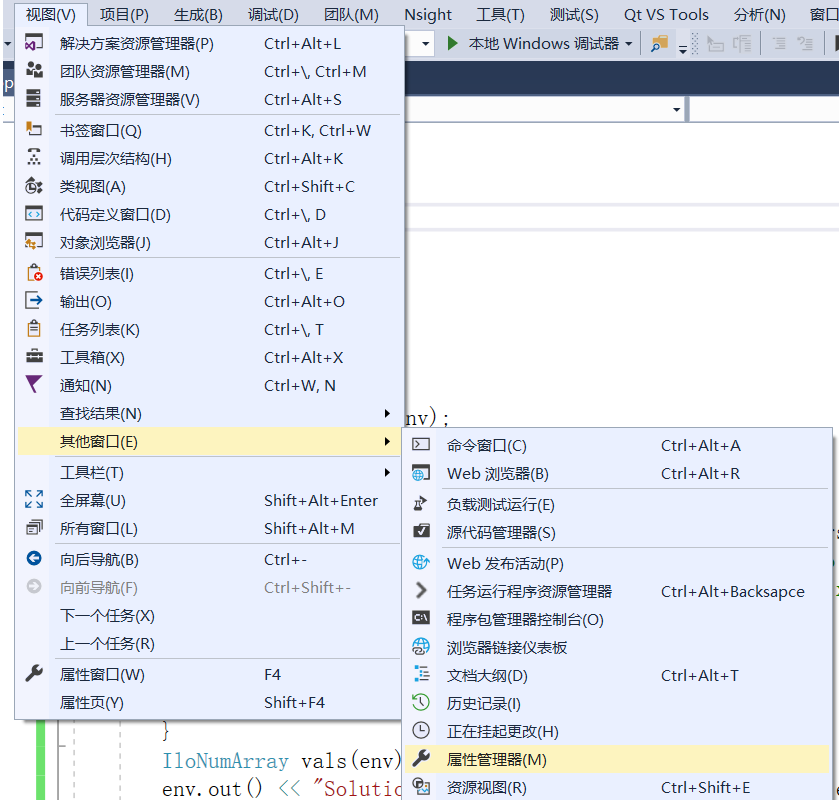Click the Load Test Runs icon
This screenshot has height=800, width=839.
(x=421, y=504)
